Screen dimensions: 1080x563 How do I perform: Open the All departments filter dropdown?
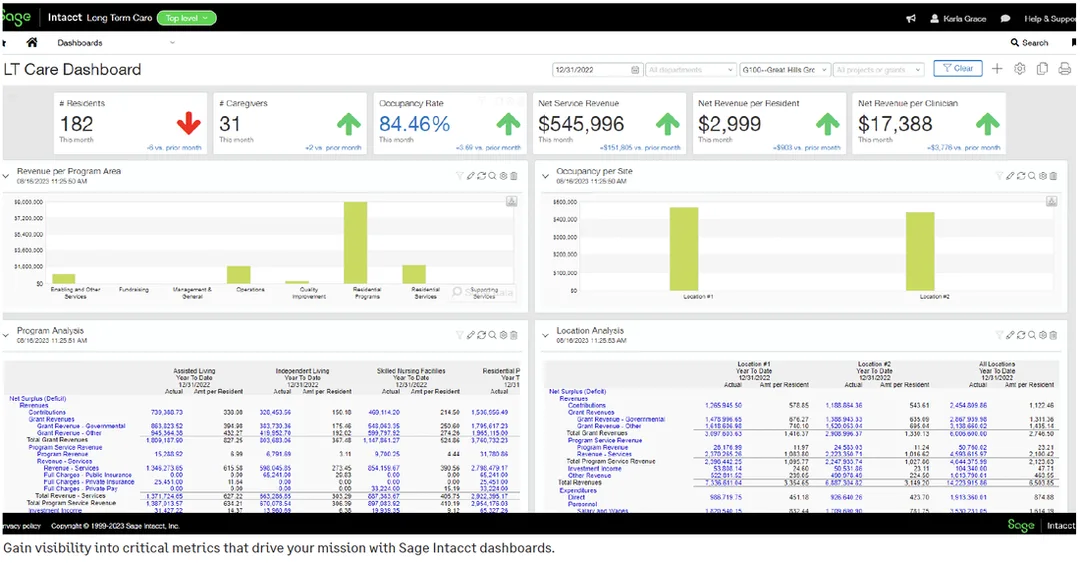pos(691,70)
